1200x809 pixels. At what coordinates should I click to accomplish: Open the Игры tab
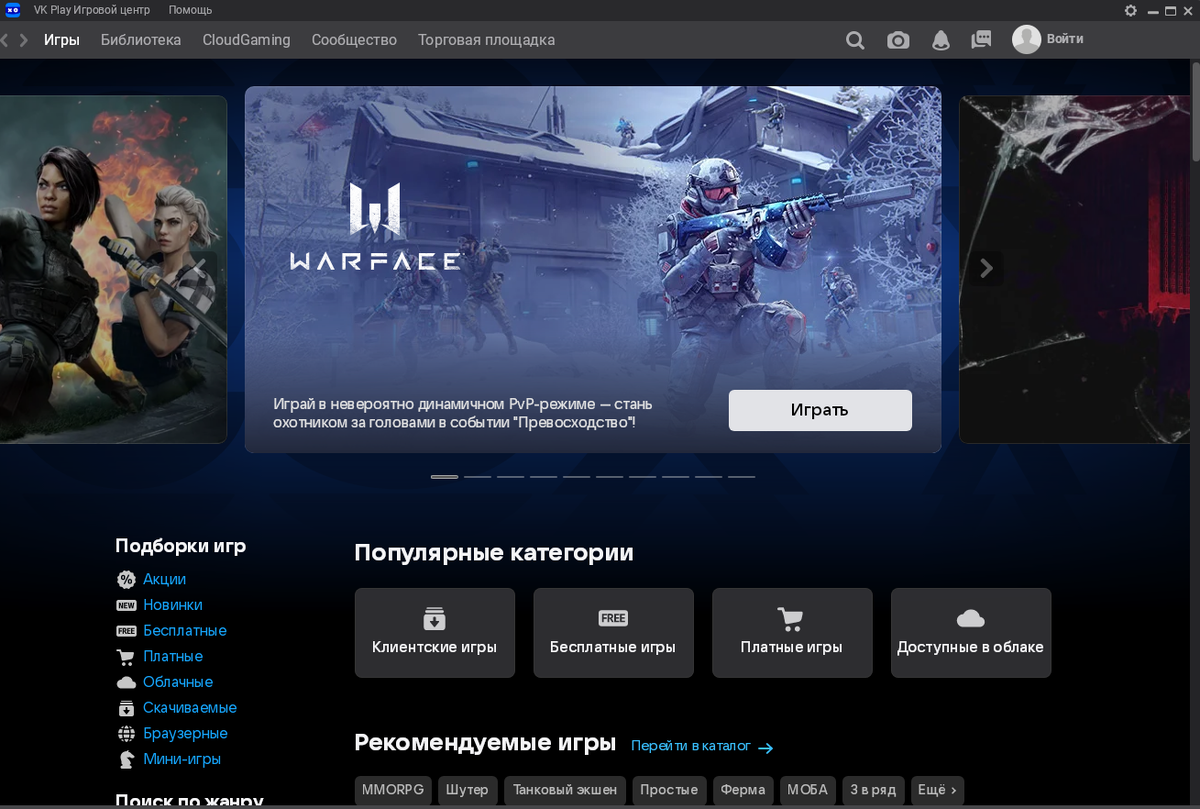point(62,40)
